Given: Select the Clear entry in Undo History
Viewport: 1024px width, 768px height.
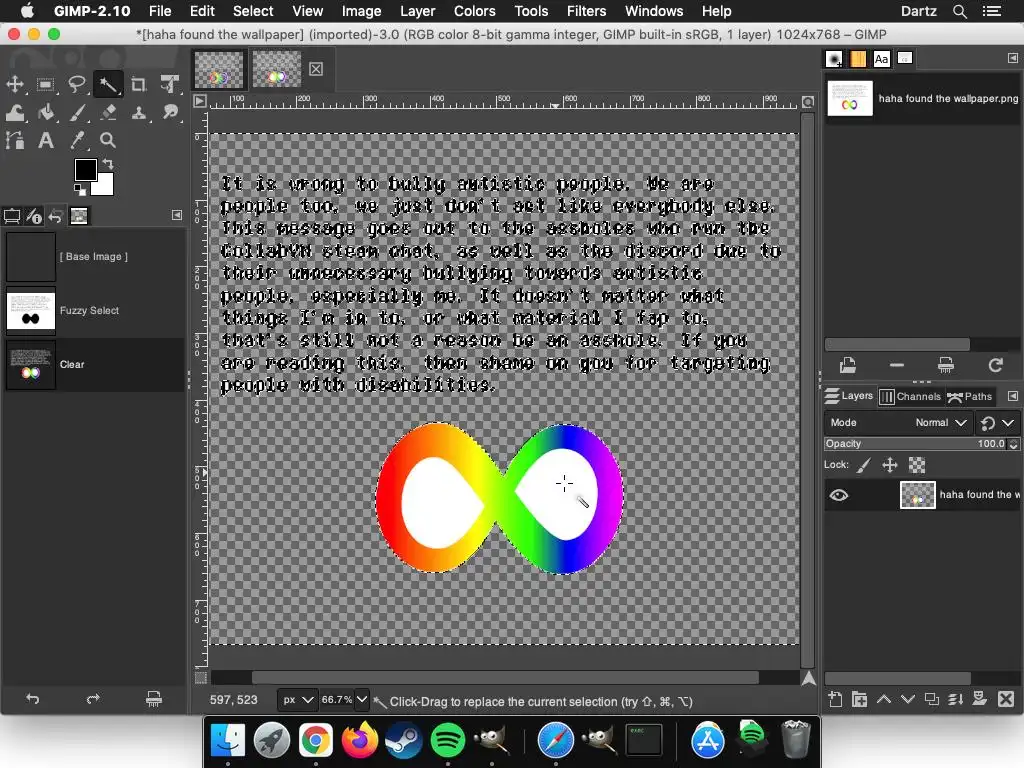Looking at the screenshot, I should (94, 364).
